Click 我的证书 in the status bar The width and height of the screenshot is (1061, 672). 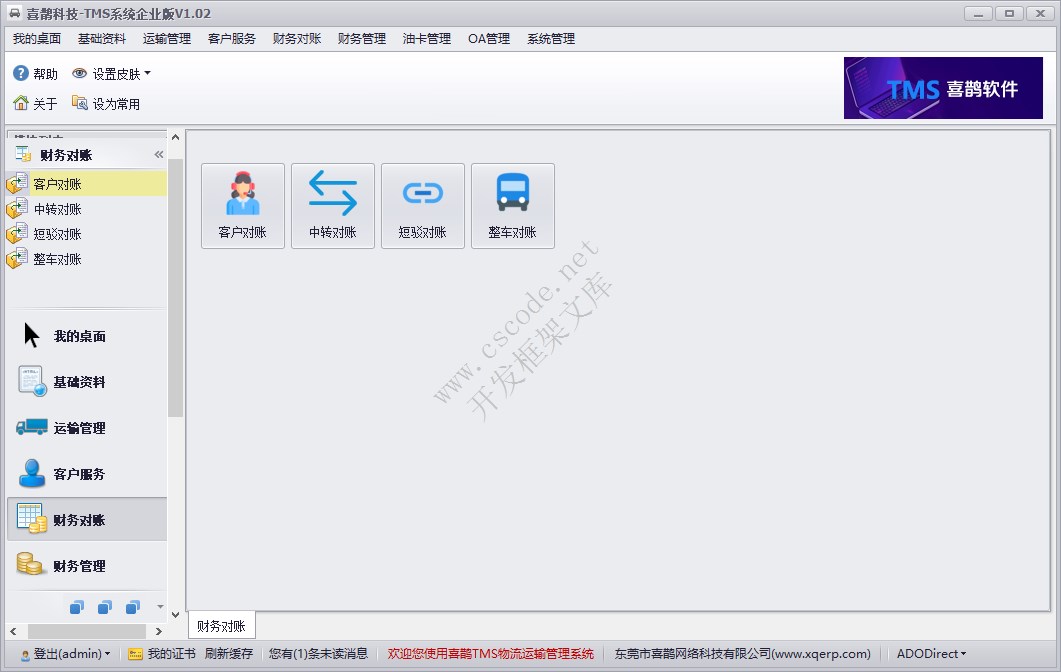[x=162, y=654]
